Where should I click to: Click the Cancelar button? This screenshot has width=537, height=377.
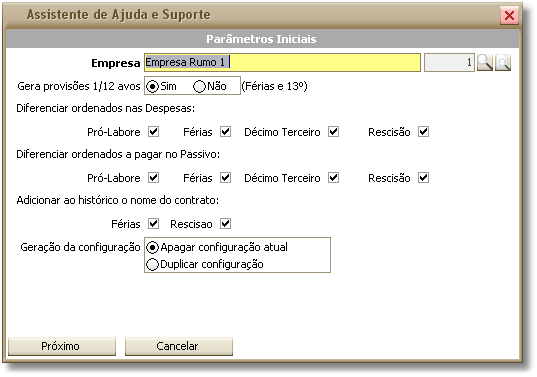(179, 346)
